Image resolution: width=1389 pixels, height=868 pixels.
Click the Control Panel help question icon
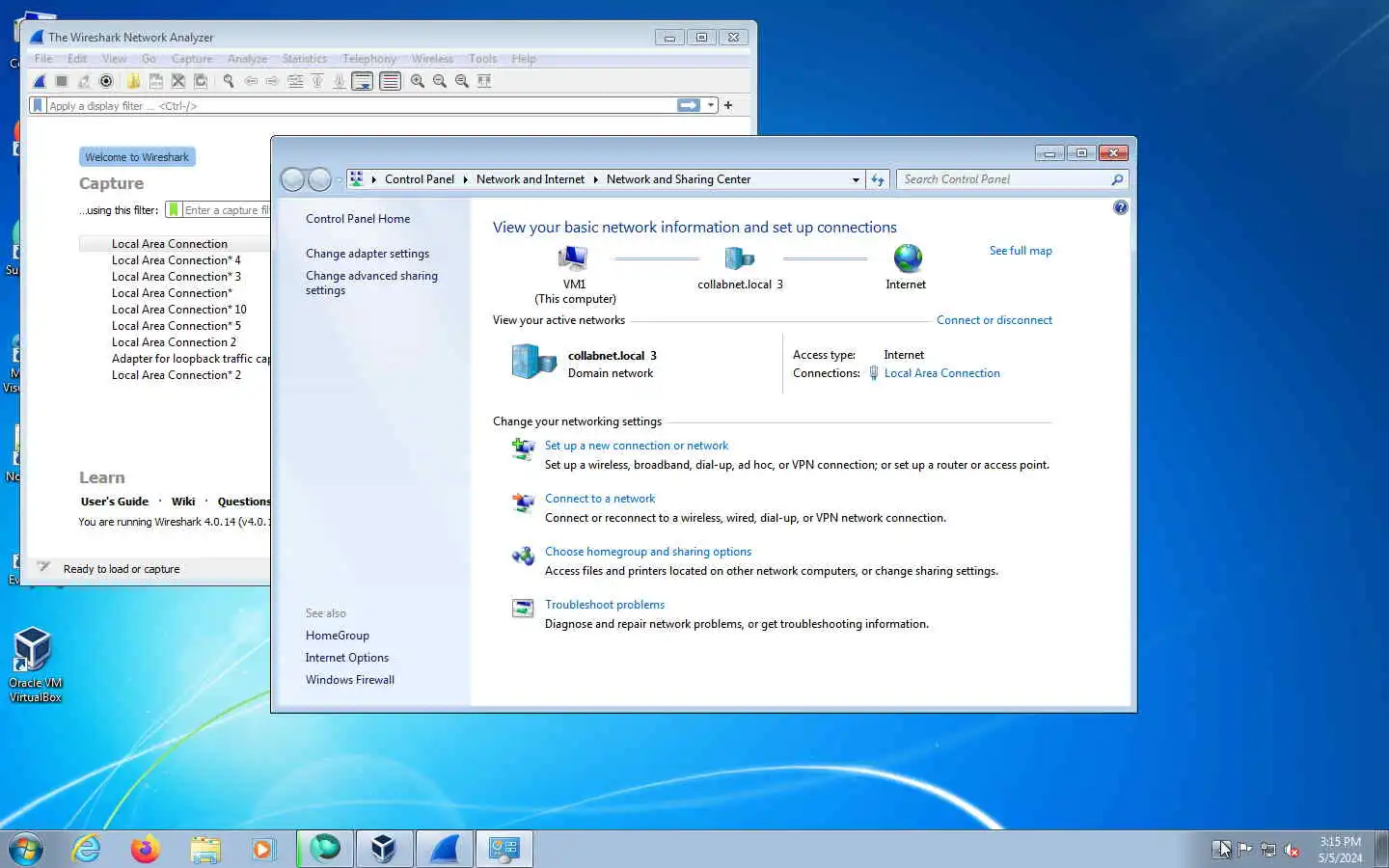(1120, 207)
